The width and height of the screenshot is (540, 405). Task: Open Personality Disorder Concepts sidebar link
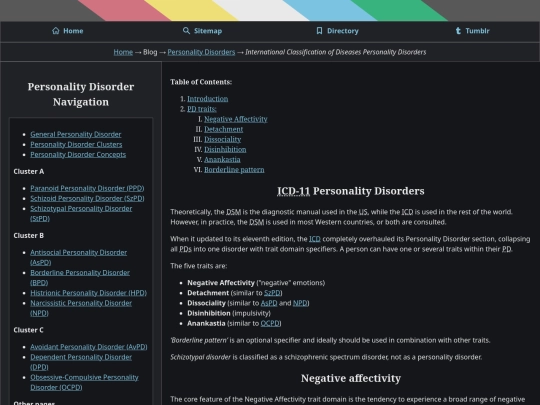pos(78,155)
